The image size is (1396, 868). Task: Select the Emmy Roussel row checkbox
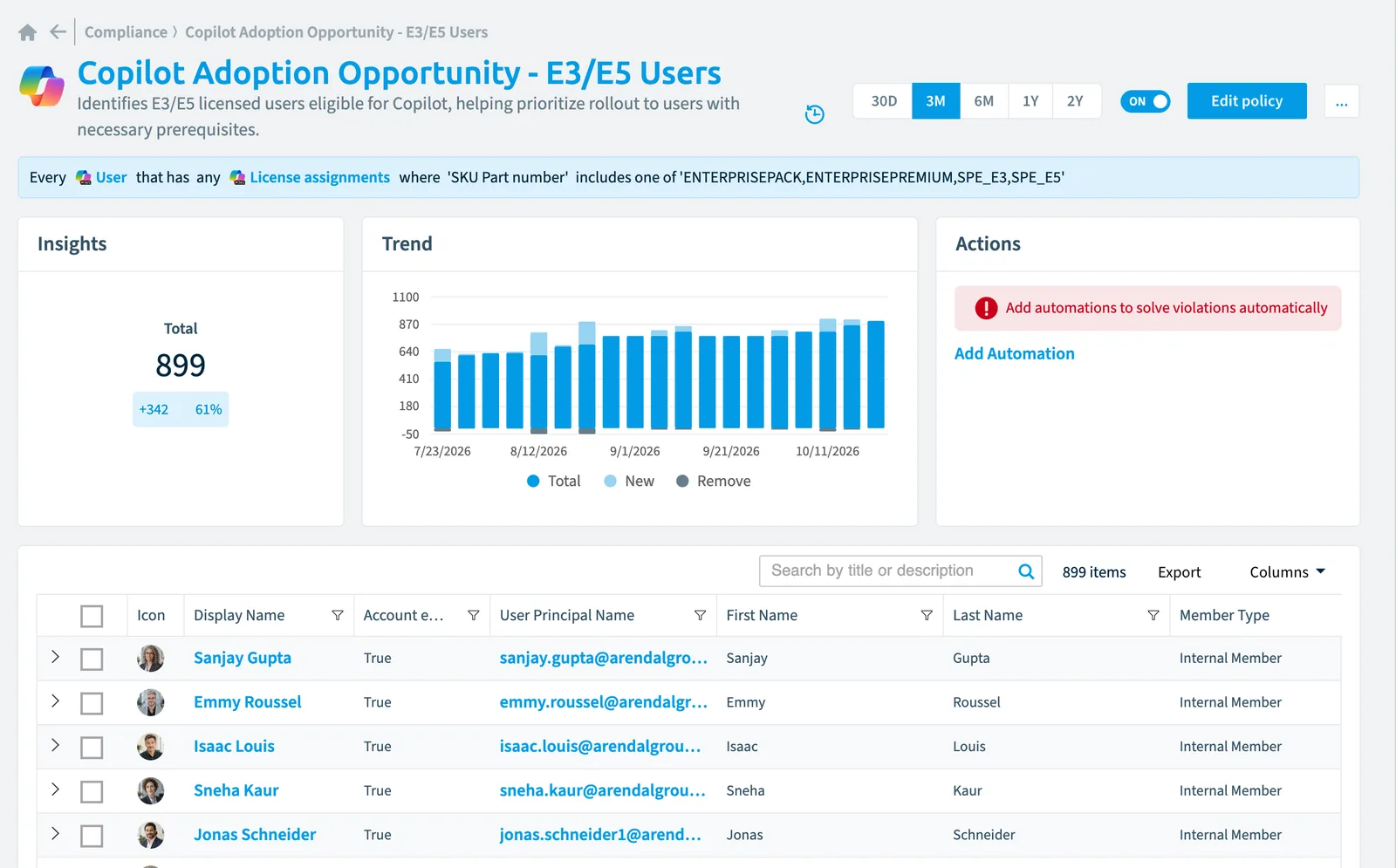pos(92,703)
